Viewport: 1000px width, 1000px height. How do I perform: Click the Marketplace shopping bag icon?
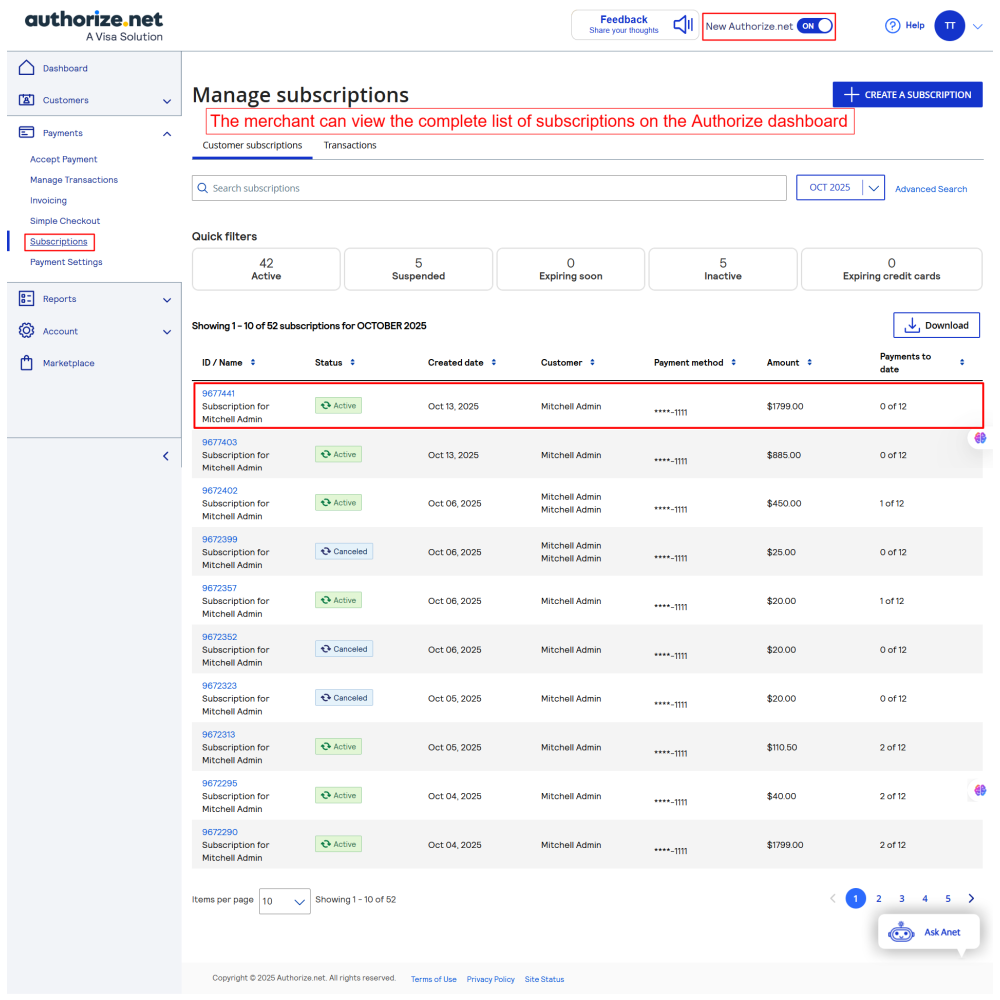pyautogui.click(x=26, y=363)
